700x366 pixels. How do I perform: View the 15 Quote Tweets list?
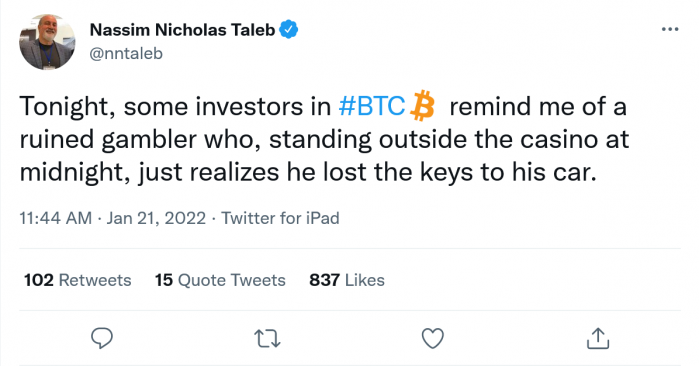click(220, 280)
